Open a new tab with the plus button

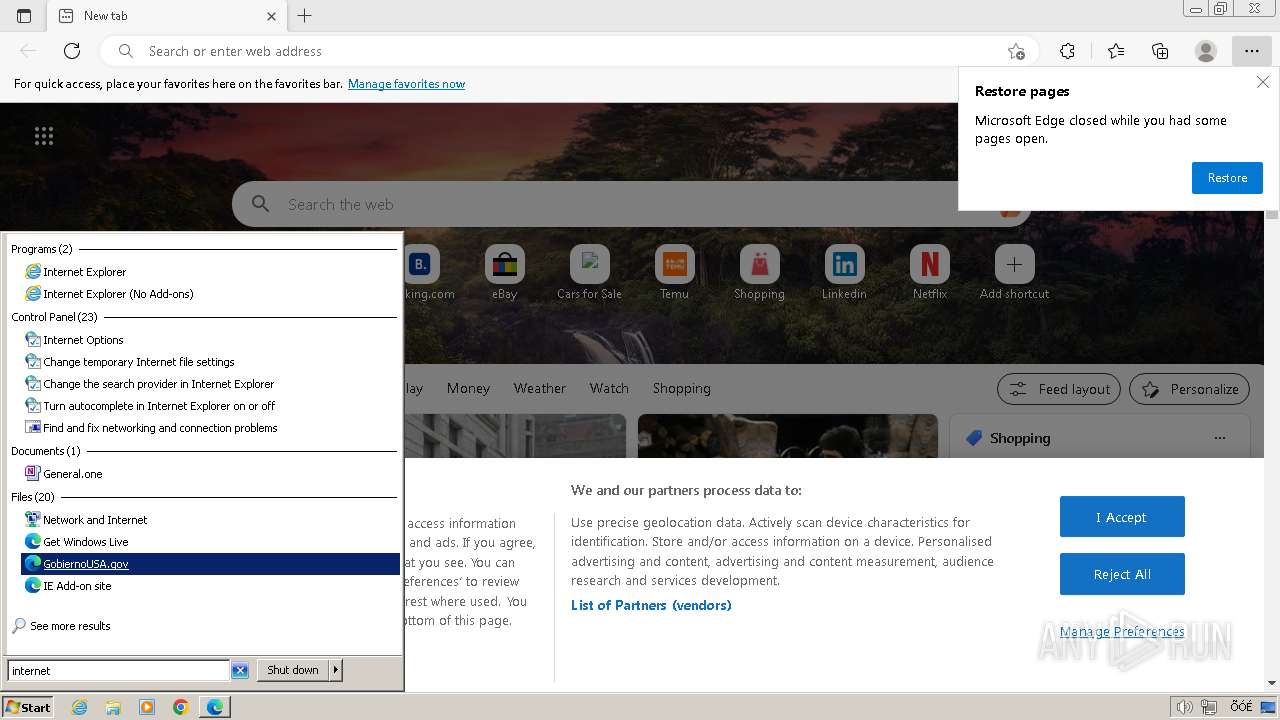coord(305,16)
